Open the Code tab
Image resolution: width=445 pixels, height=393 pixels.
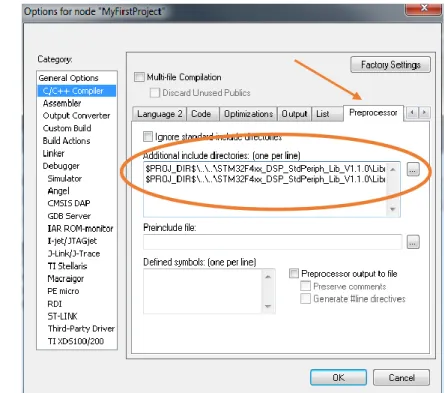click(x=201, y=114)
